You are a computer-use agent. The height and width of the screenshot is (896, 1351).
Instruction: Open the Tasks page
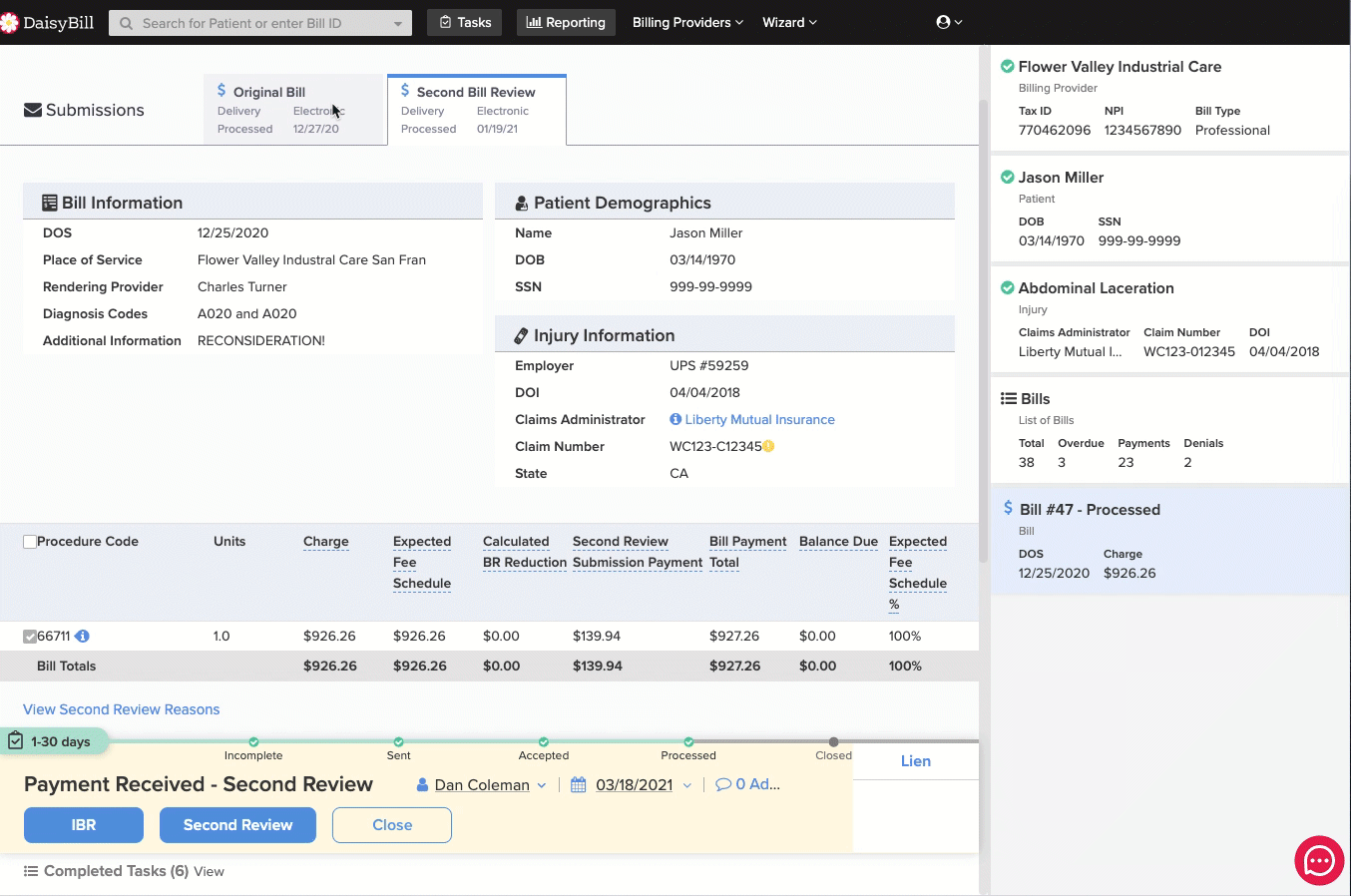coord(465,22)
